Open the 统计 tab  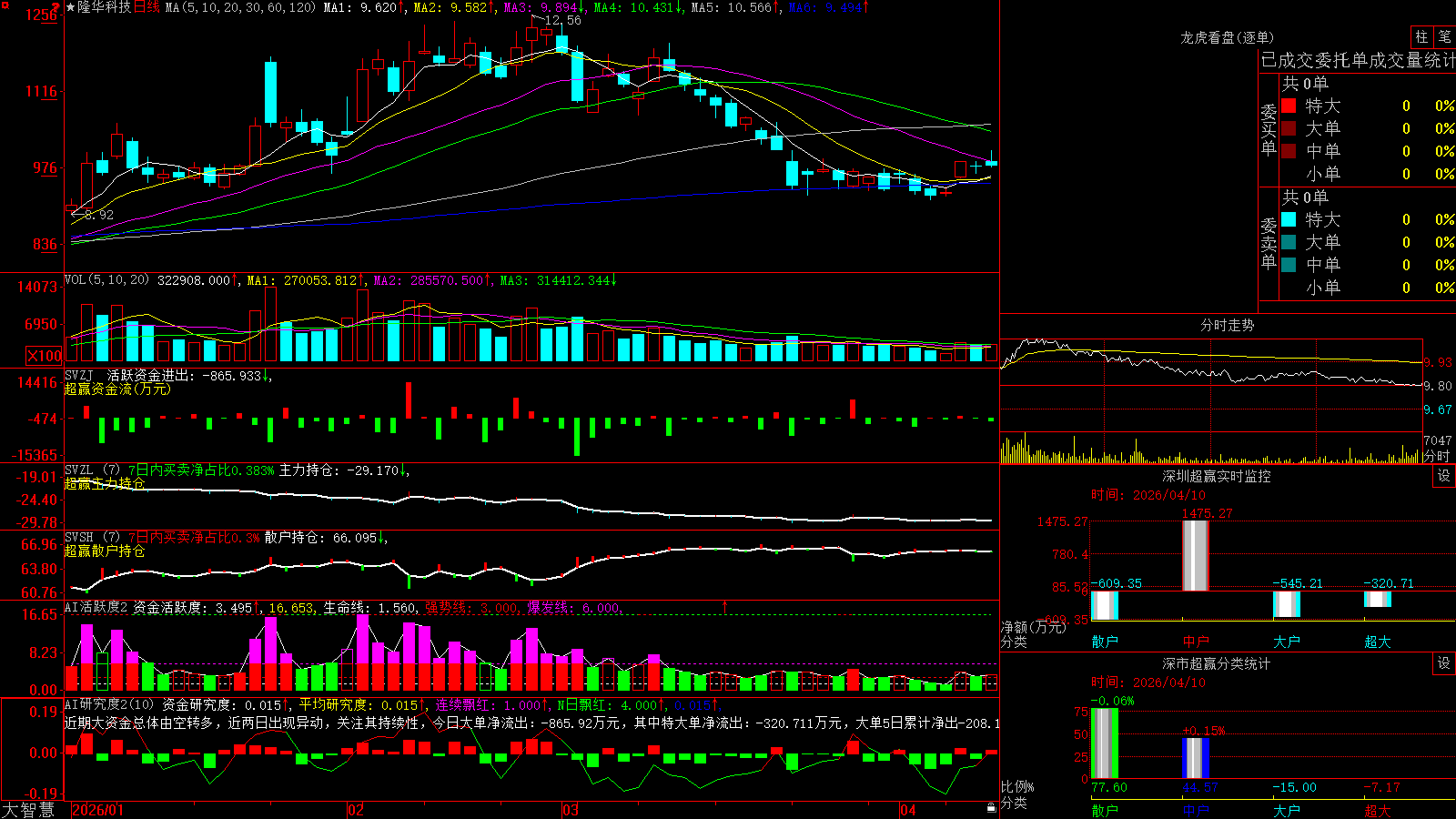pos(1440,61)
